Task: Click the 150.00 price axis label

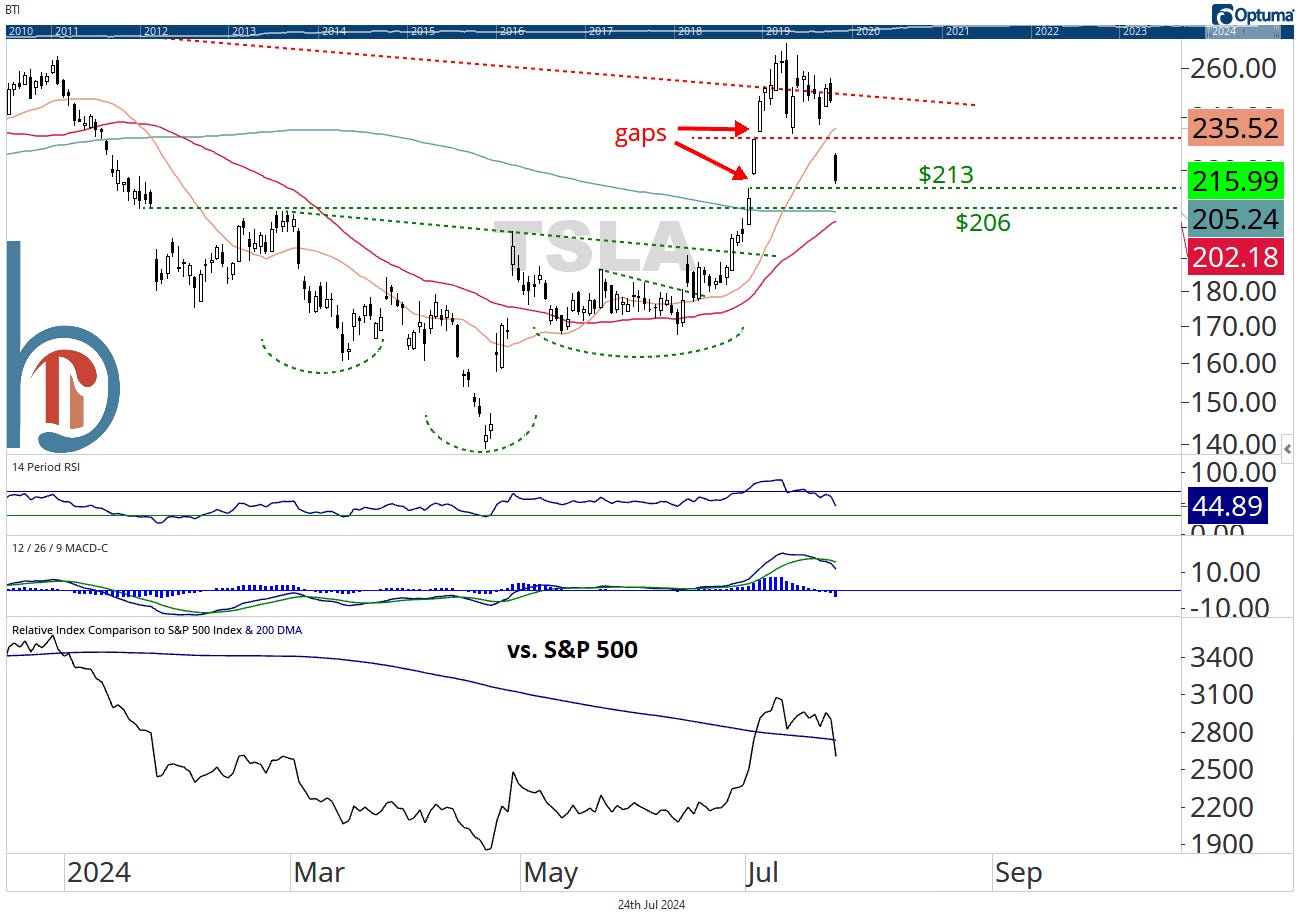Action: click(1234, 402)
